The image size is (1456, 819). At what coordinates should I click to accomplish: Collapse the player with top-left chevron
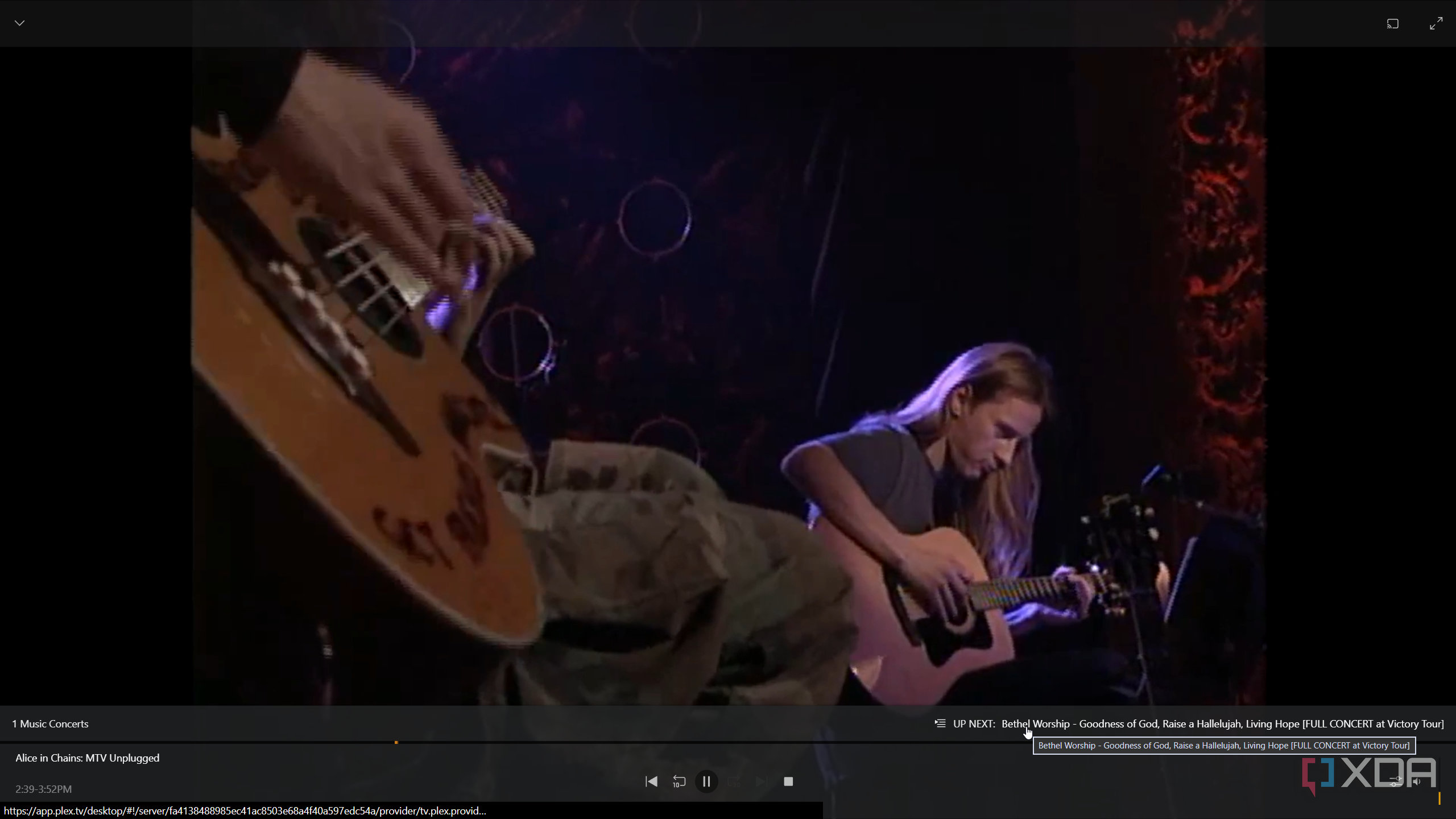(x=20, y=23)
